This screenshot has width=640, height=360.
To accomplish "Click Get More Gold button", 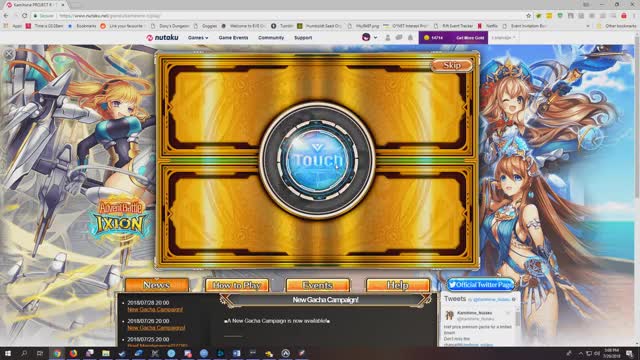I will pyautogui.click(x=470, y=38).
